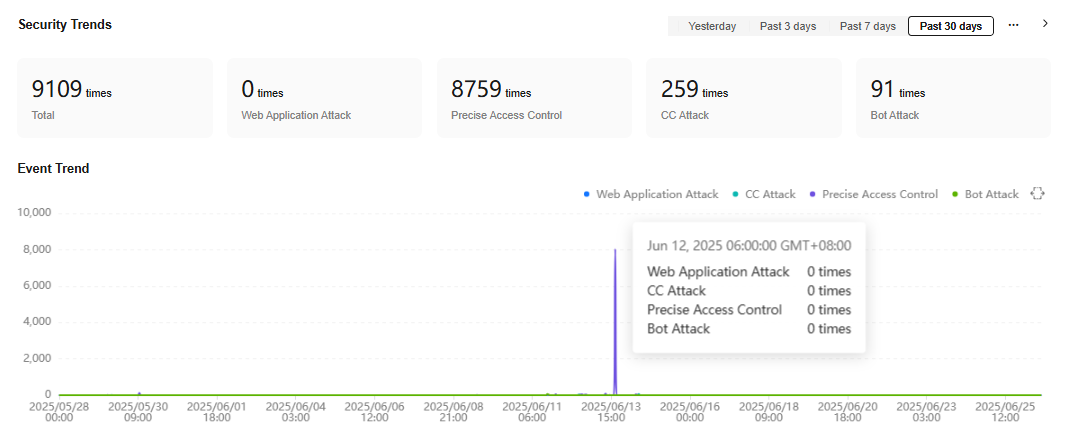The image size is (1071, 435).
Task: Click the 2025/06/01 18:00 axis label
Action: click(x=217, y=411)
